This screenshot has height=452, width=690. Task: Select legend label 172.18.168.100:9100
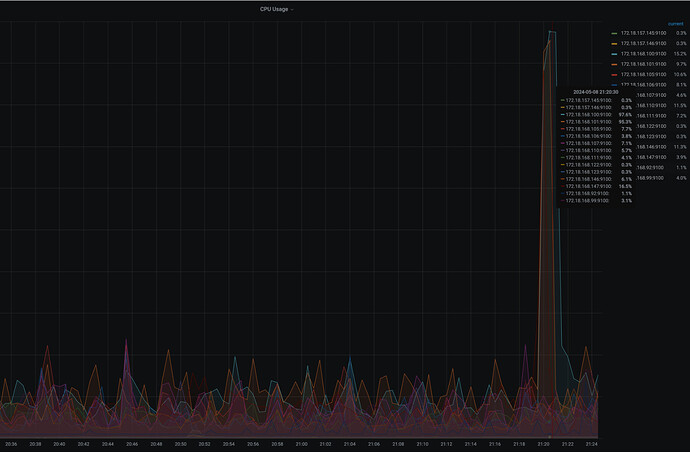pyautogui.click(x=641, y=54)
